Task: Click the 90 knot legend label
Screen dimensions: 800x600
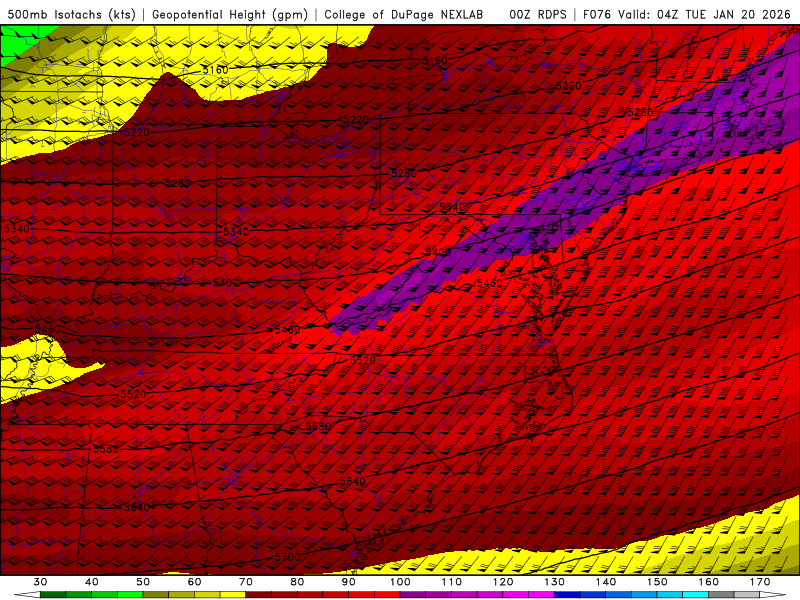Action: click(x=349, y=582)
